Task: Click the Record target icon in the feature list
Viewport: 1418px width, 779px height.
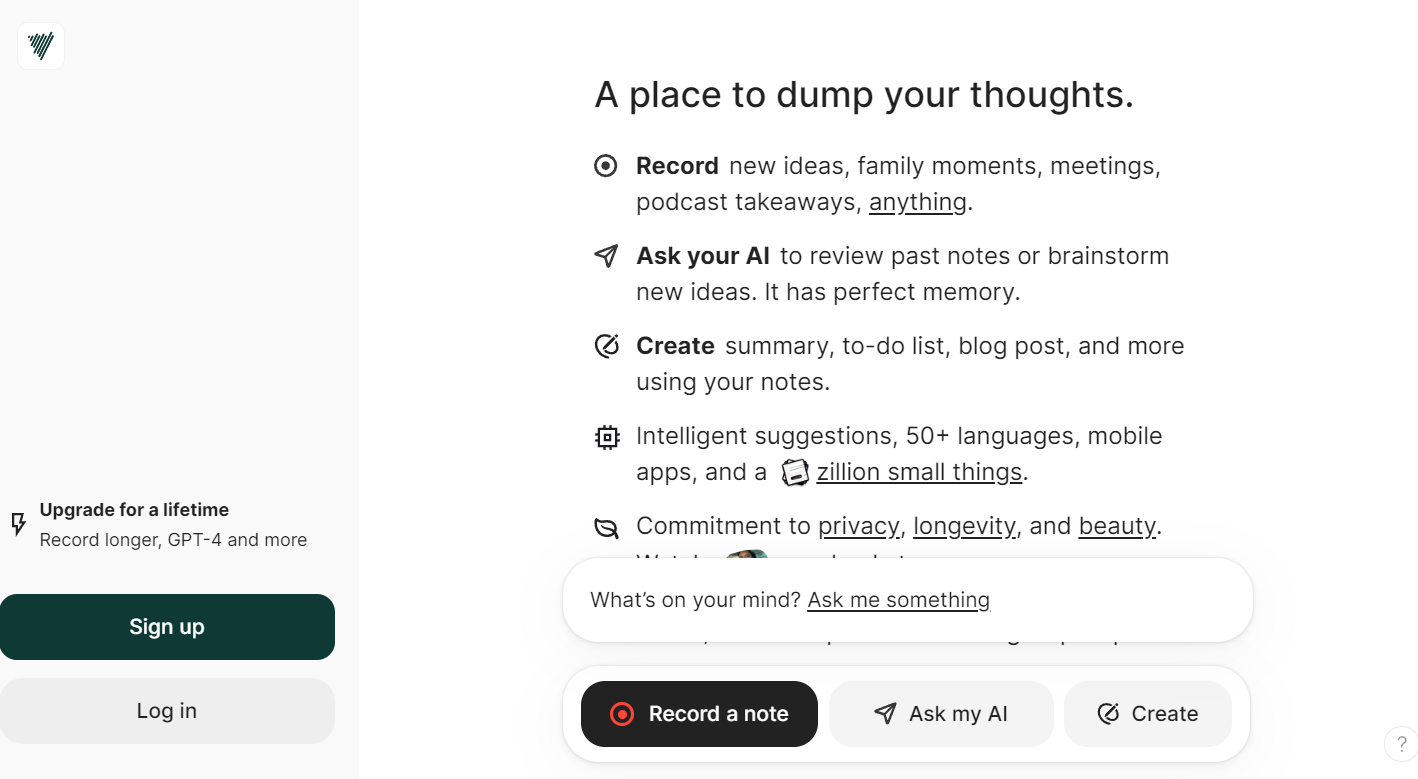Action: pos(606,166)
